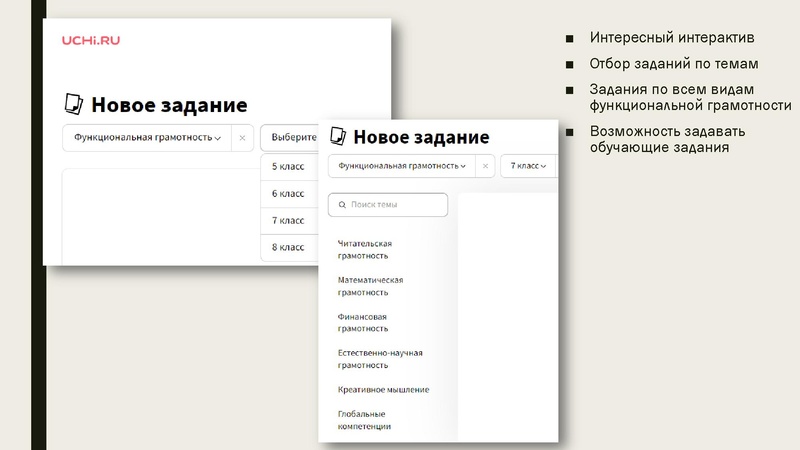Clear Функциональная грамотность in the front panel
This screenshot has height=450, width=800.
click(x=485, y=166)
